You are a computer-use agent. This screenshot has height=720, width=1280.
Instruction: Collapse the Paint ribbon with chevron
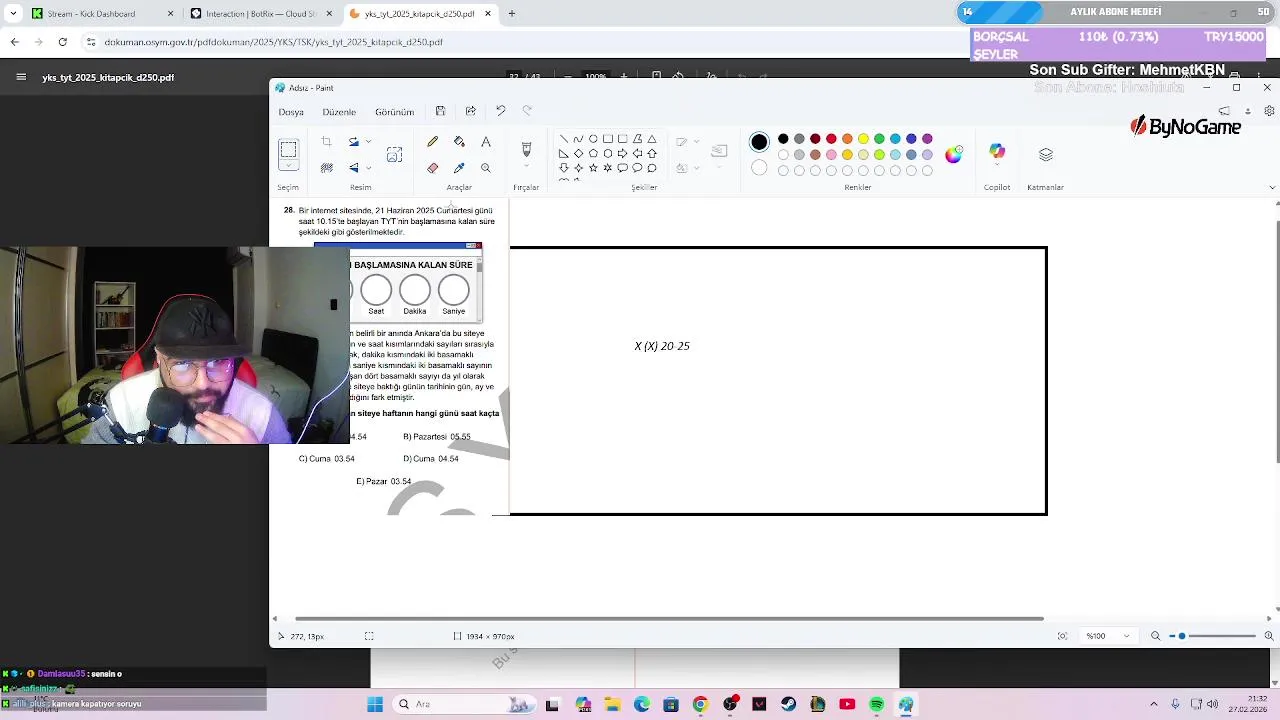tap(1272, 187)
